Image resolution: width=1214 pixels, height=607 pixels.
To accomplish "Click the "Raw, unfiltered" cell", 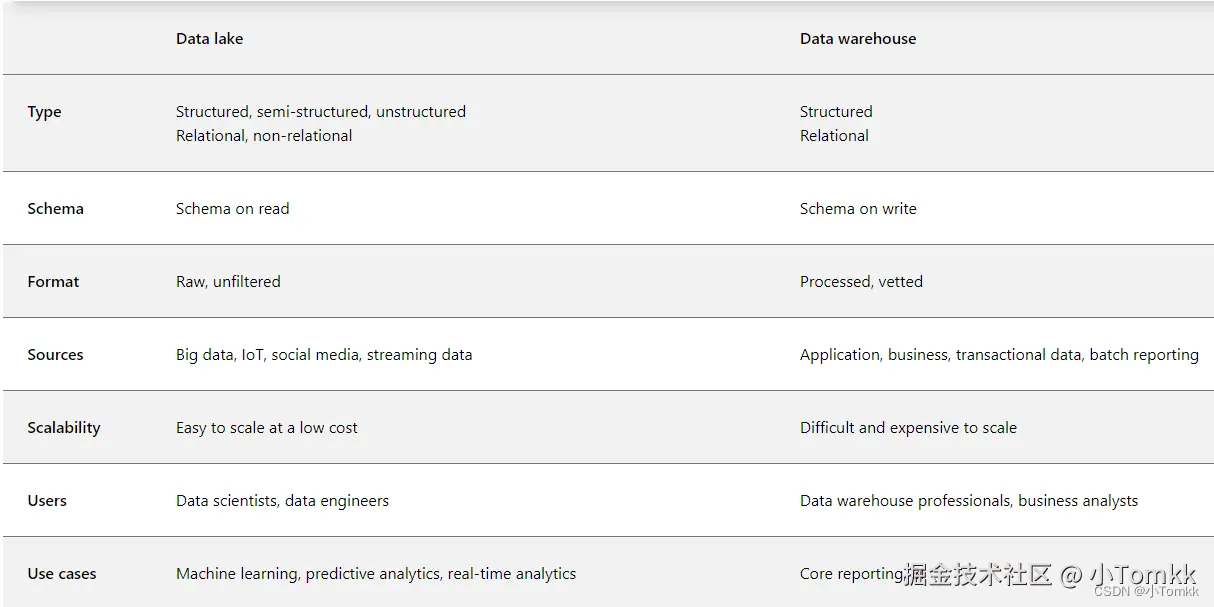I will [x=228, y=282].
